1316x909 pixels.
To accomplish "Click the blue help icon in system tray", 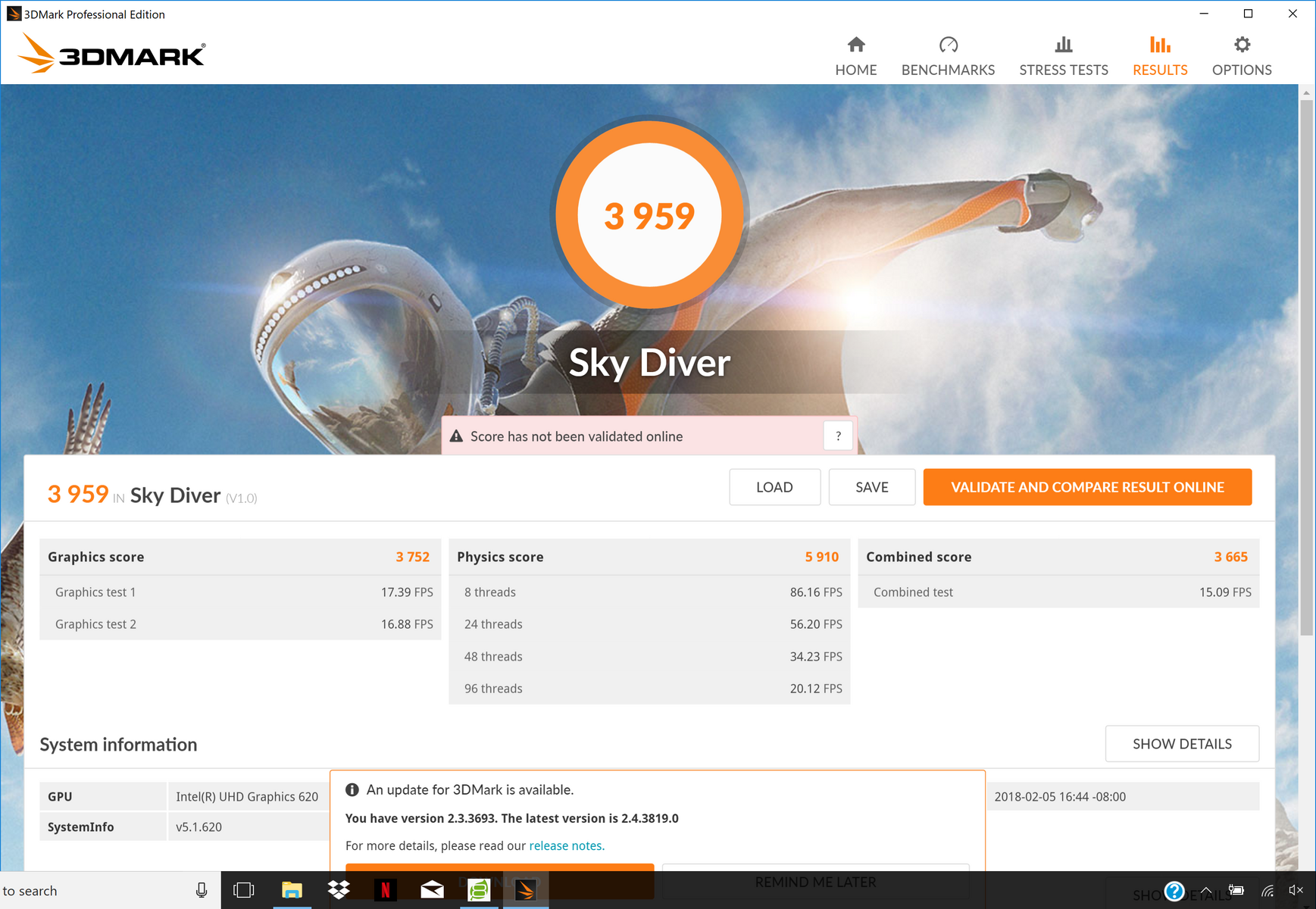I will pyautogui.click(x=1174, y=891).
